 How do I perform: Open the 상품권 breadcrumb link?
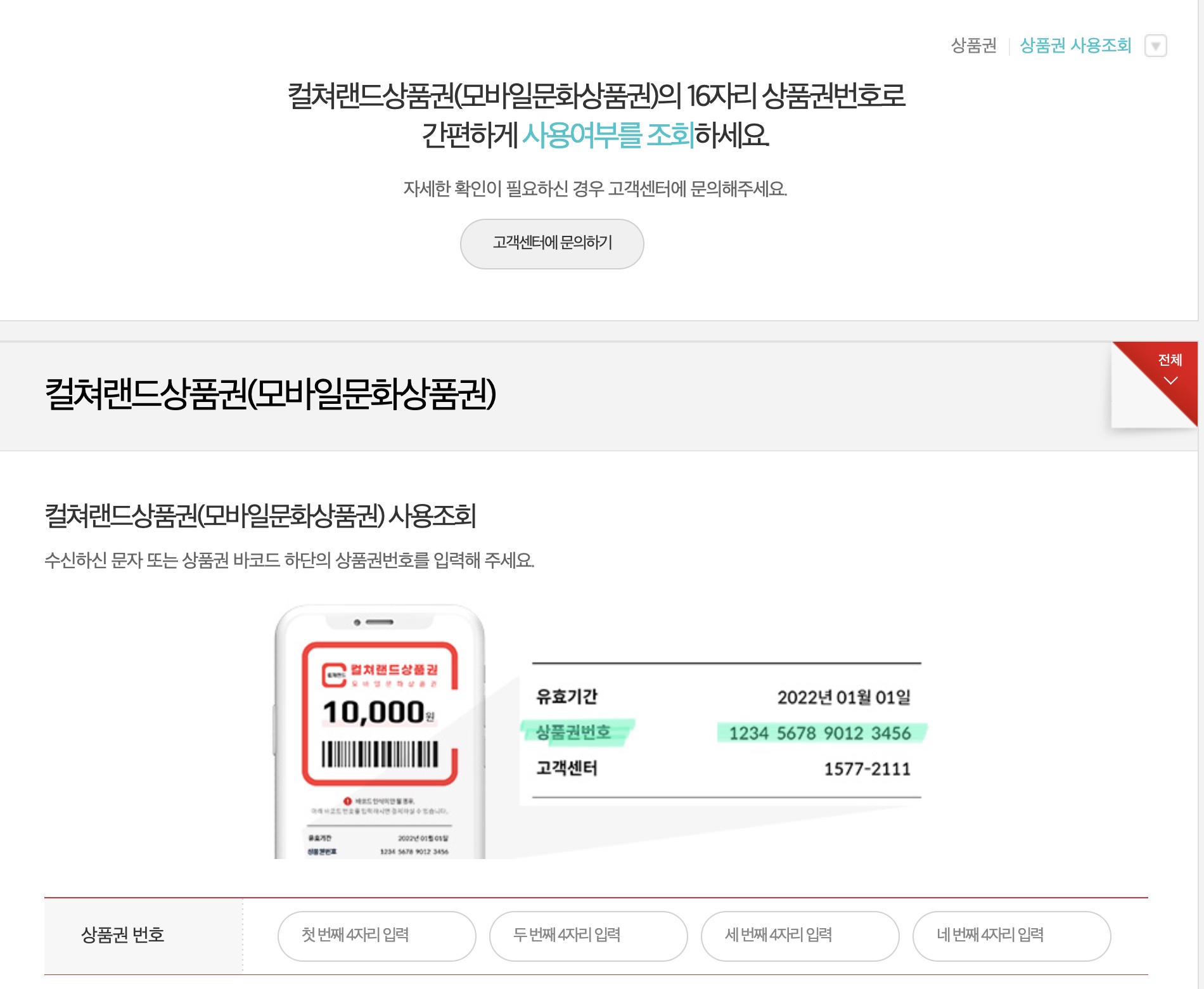pos(973,46)
